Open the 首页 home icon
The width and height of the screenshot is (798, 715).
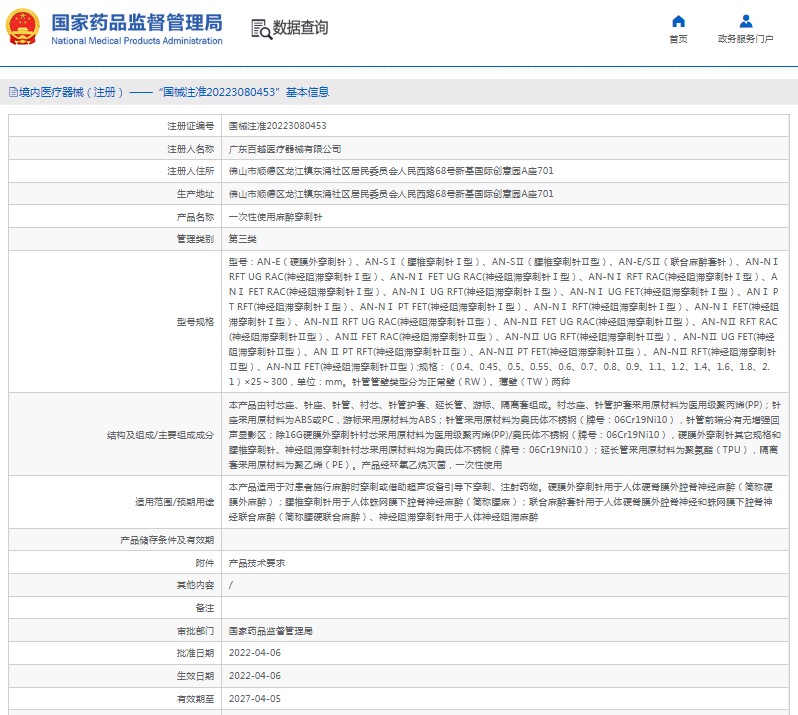(678, 21)
